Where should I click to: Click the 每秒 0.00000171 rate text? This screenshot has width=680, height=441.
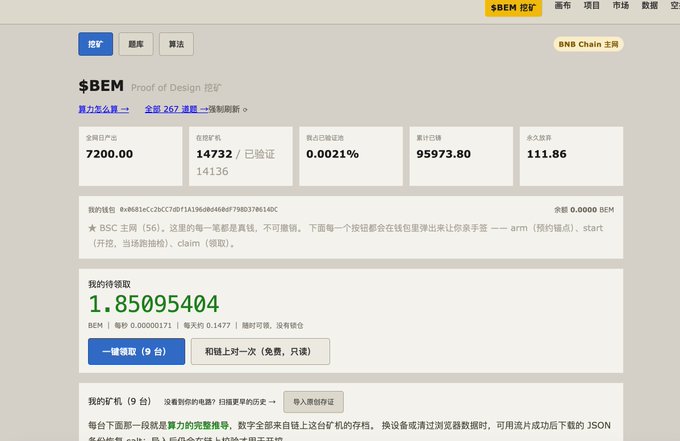click(x=143, y=325)
